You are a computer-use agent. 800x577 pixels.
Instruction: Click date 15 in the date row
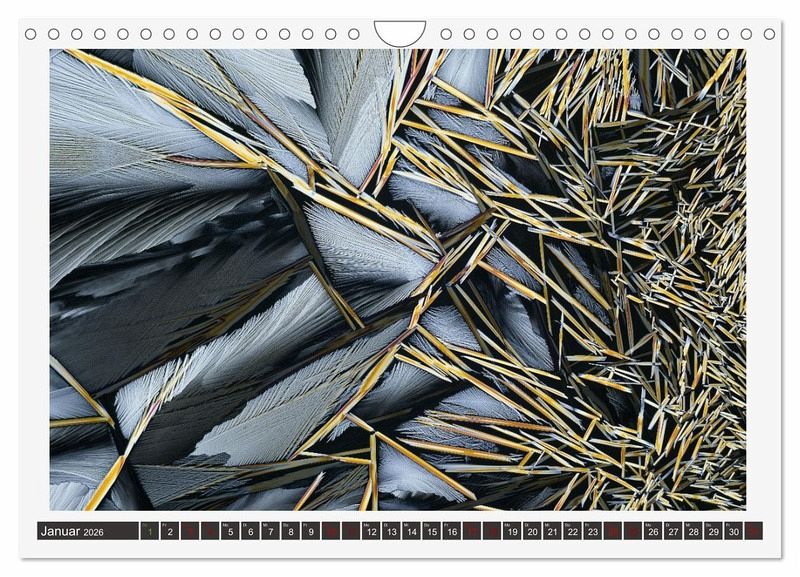(432, 531)
